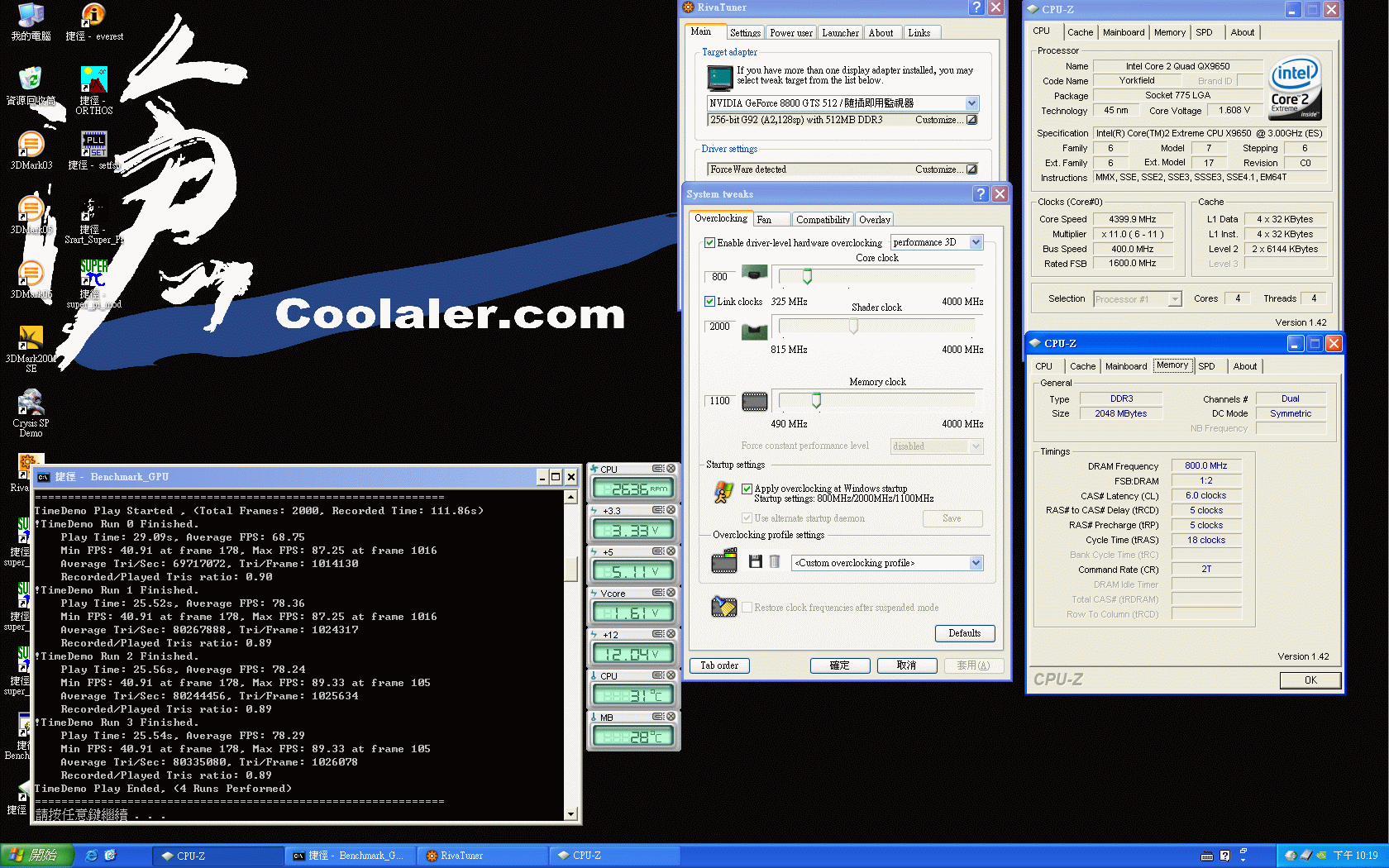The height and width of the screenshot is (868, 1389).
Task: Click the Benchmark_GPU console scrollbar down arrow
Action: (570, 814)
